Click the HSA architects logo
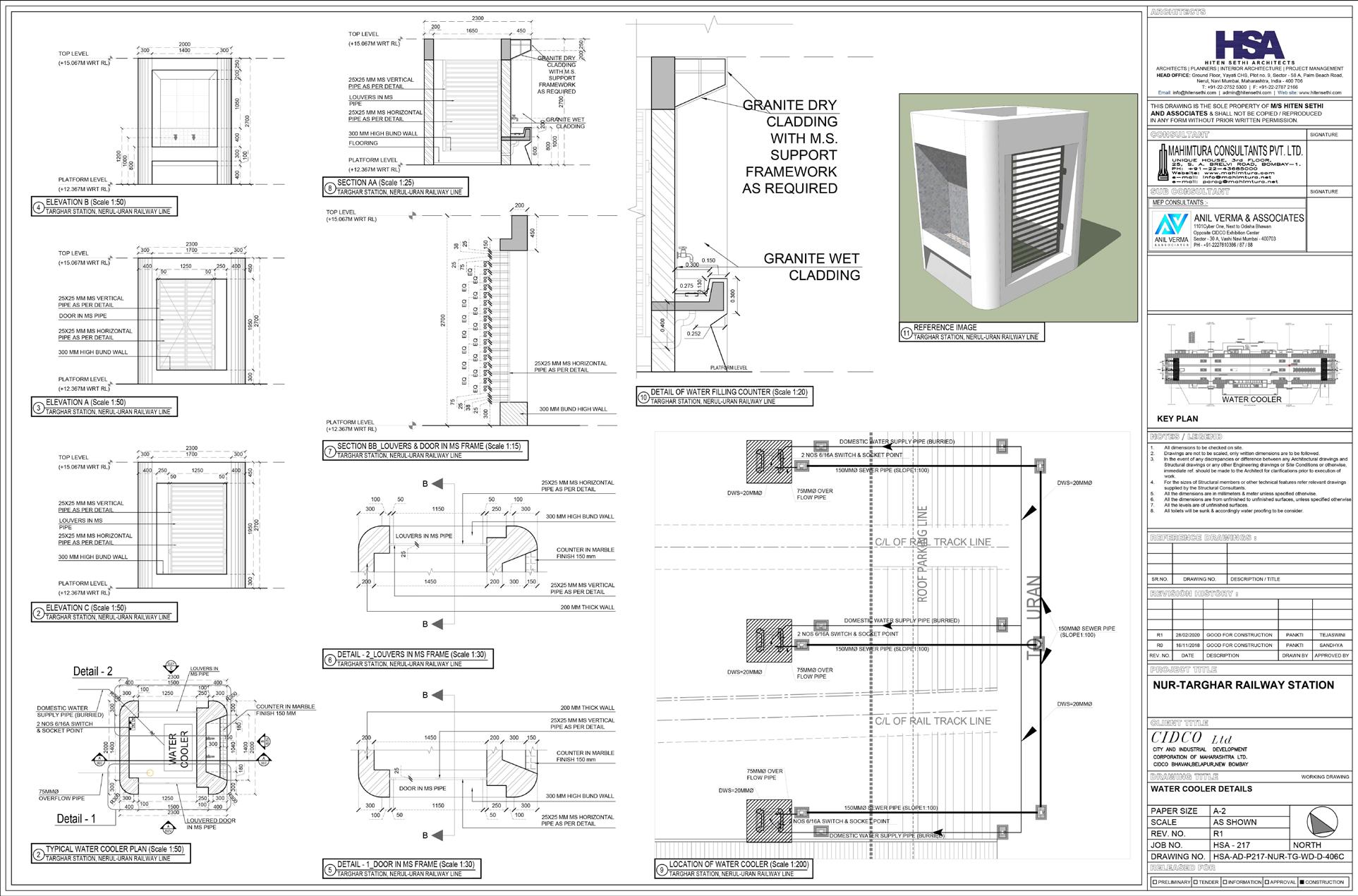Viewport: 1358px width, 896px height. 1249,46
